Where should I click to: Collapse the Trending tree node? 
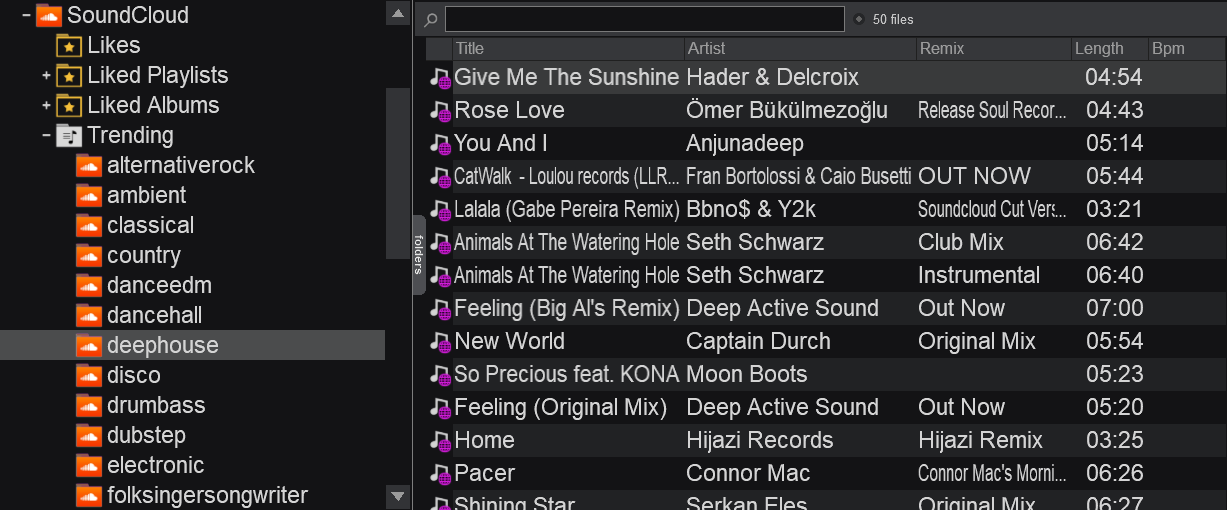[x=46, y=135]
